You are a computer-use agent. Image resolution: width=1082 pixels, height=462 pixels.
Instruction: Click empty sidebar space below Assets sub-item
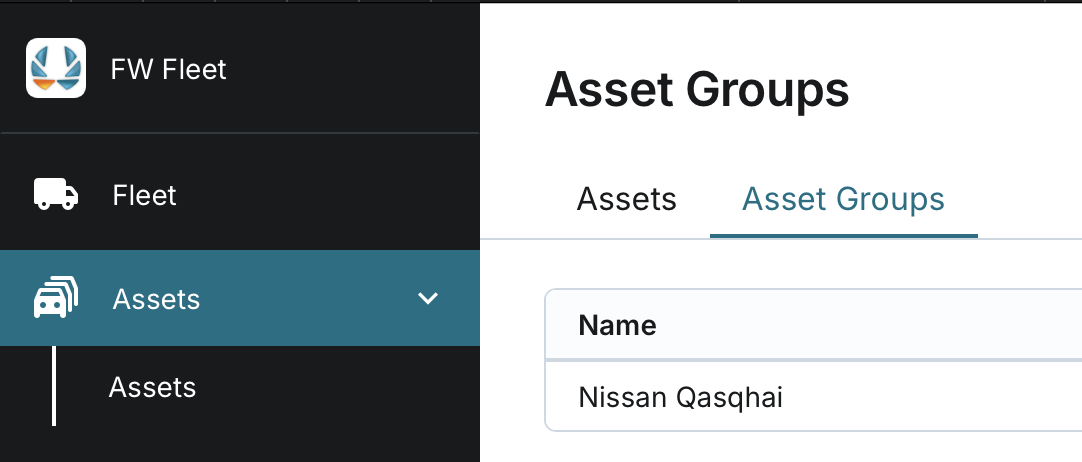point(240,443)
